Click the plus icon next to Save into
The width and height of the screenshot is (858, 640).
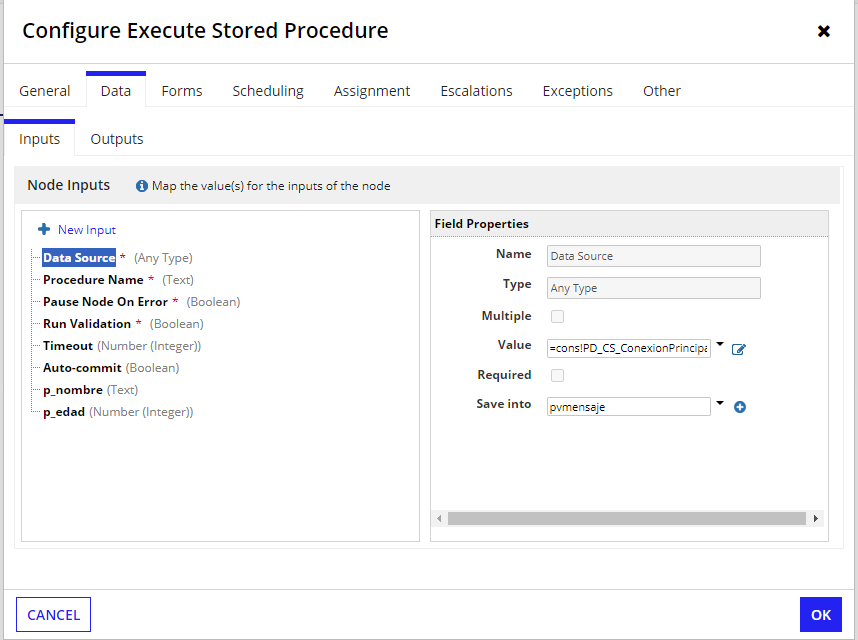[x=740, y=407]
